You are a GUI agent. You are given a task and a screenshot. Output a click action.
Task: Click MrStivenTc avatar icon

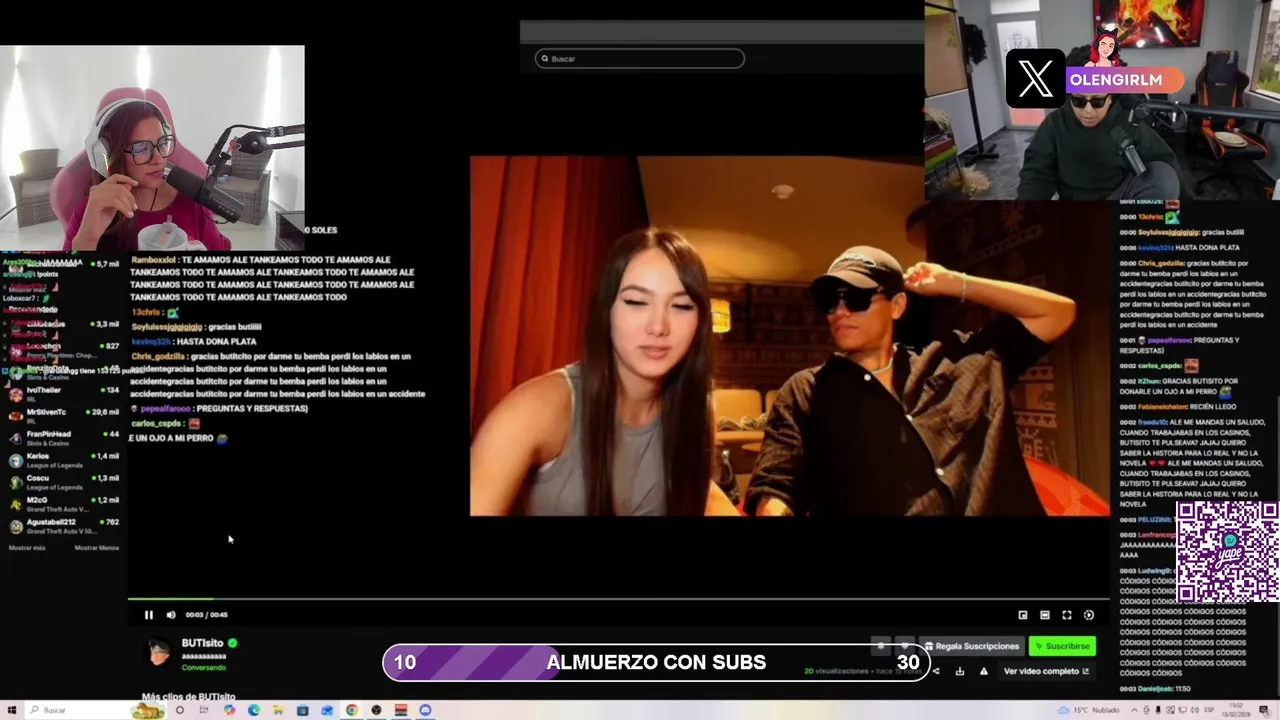point(15,416)
